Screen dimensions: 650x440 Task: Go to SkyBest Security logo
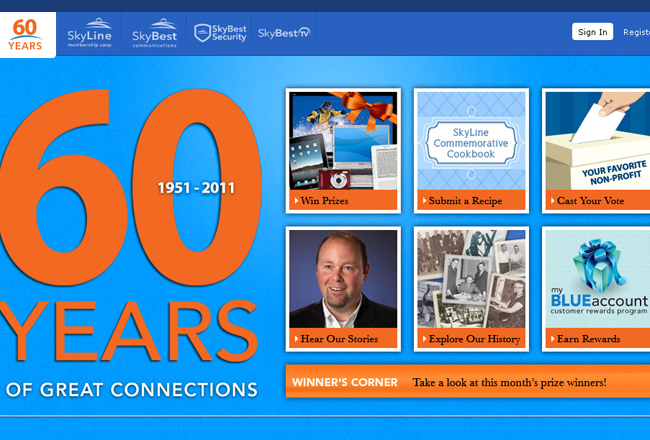(220, 33)
